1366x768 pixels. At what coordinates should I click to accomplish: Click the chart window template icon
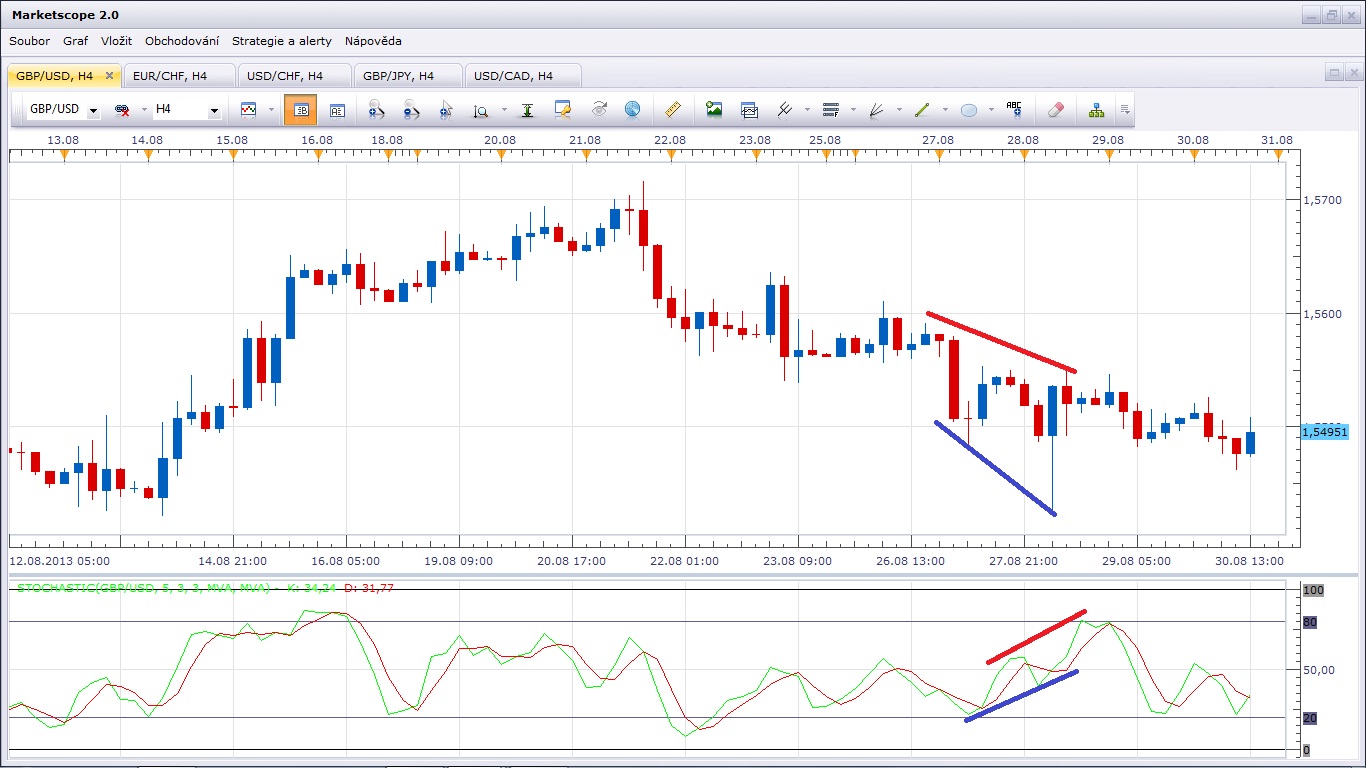coord(749,110)
